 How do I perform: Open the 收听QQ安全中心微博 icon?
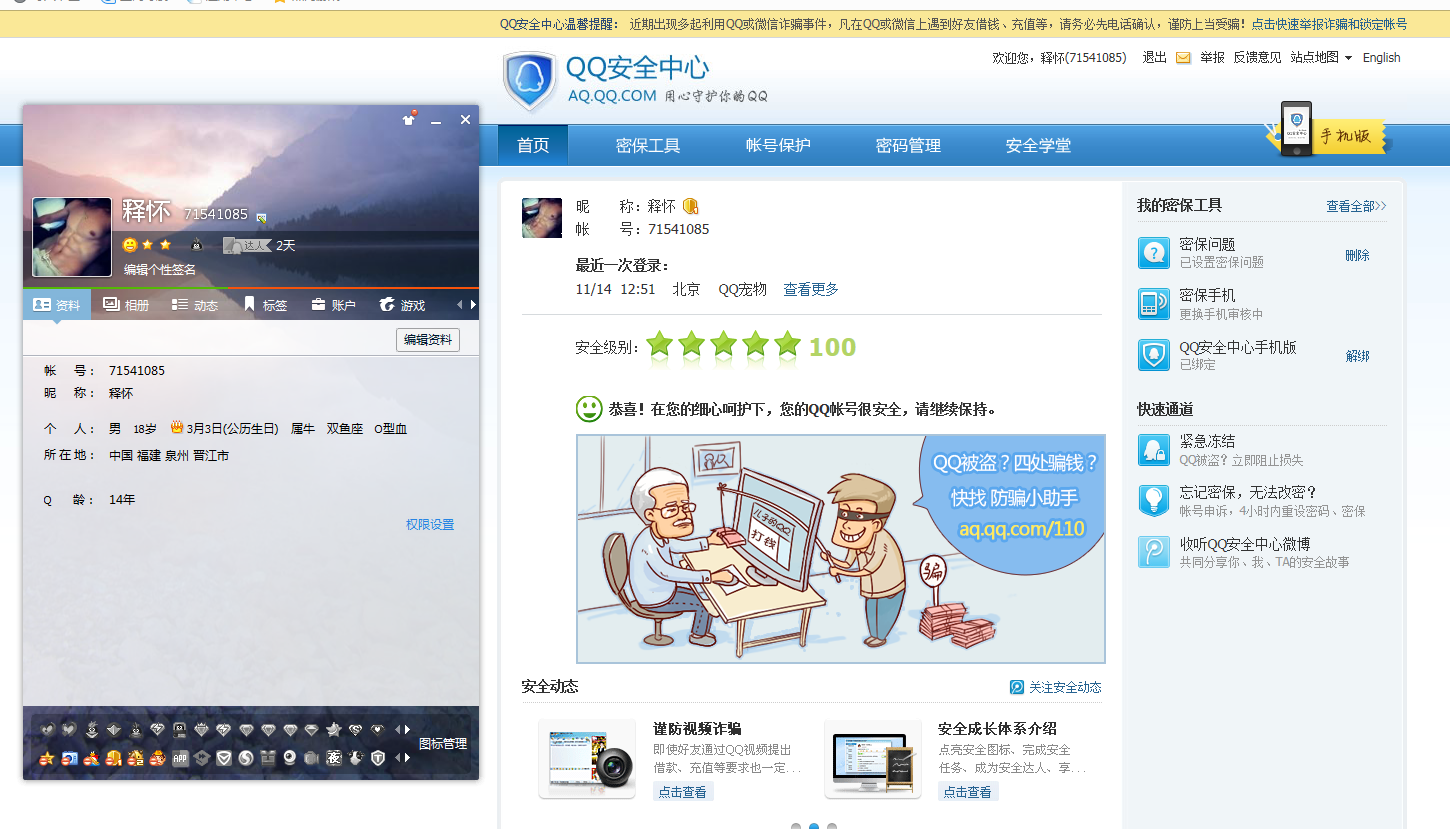[1153, 552]
